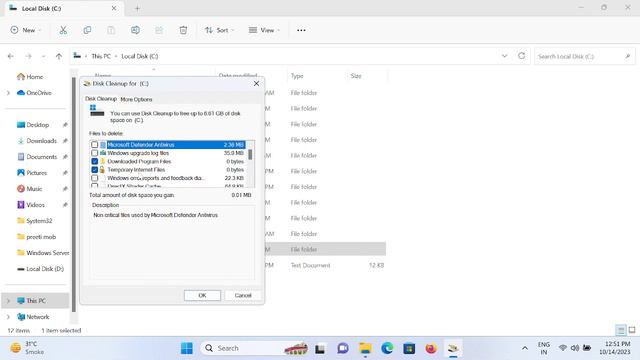This screenshot has width=640, height=360.
Task: Click the Type column header
Action: pos(297,76)
